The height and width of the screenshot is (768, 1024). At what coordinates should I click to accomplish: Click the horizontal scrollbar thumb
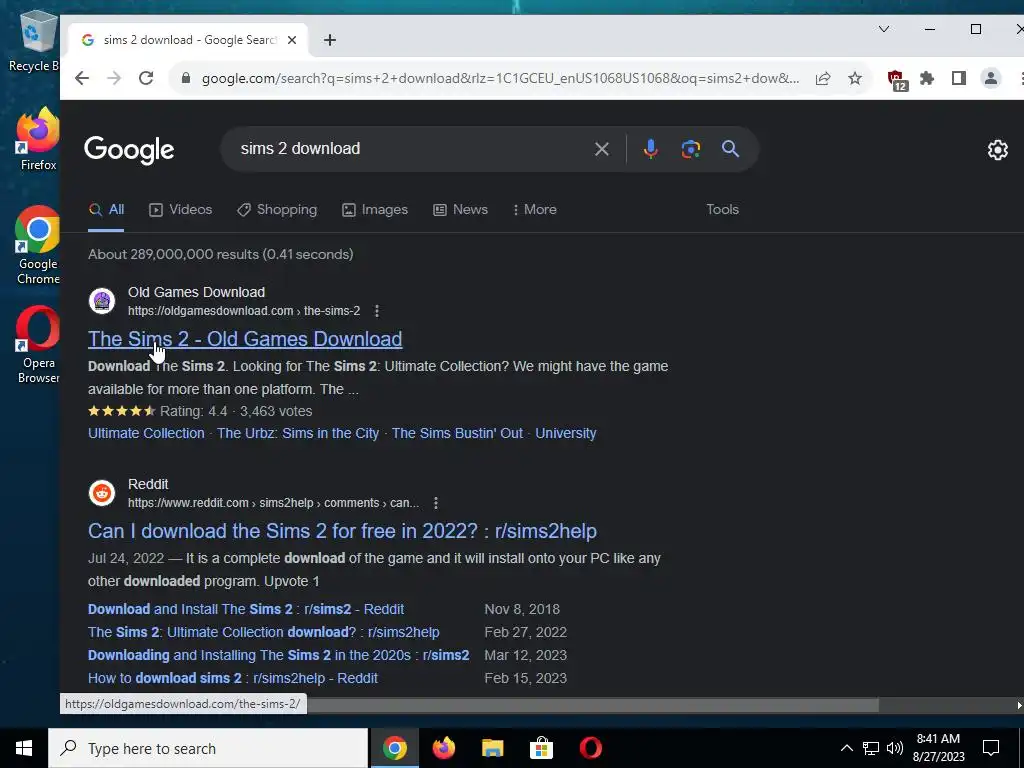pos(593,705)
